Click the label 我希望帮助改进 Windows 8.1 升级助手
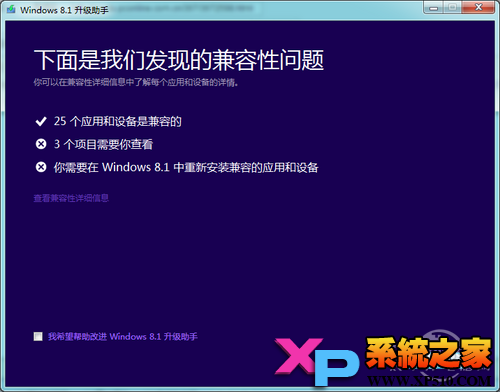The width and height of the screenshot is (500, 392). click(x=123, y=336)
